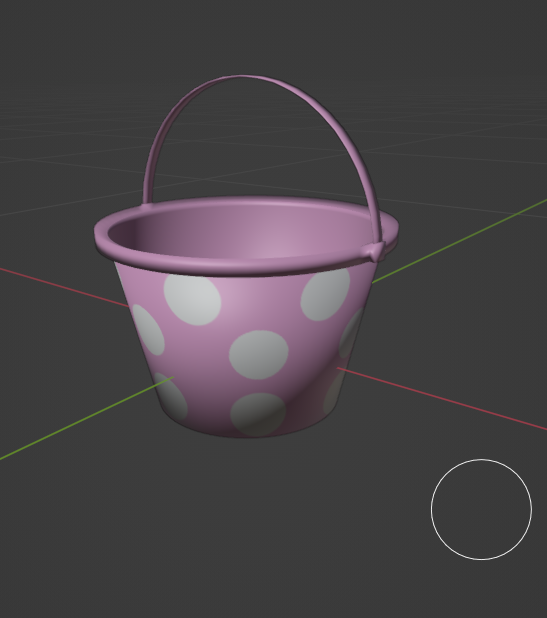
Task: Click the white circle brush cursor outline
Action: tap(481, 509)
